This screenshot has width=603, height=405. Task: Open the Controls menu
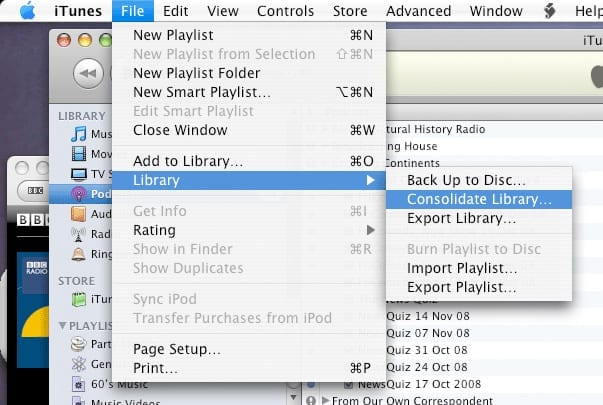pos(285,11)
